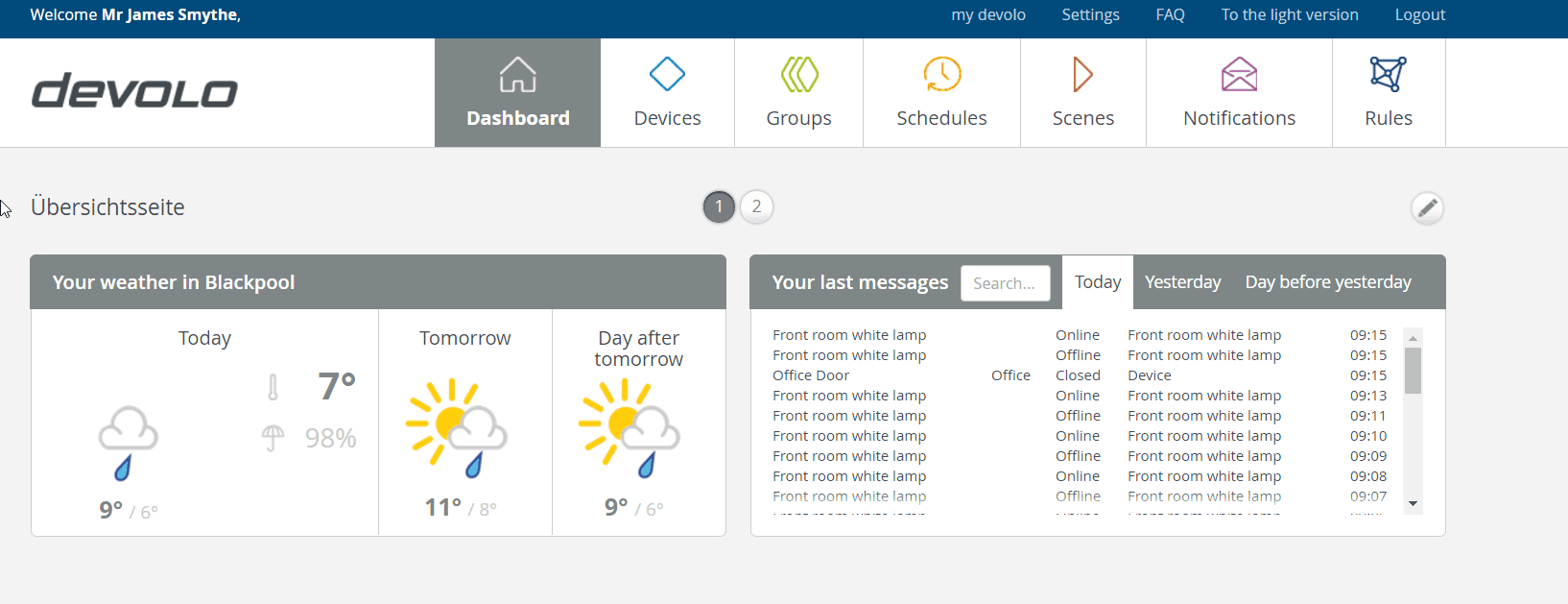Show Day before yesterday messages
Image resolution: width=1568 pixels, height=604 pixels.
pos(1327,282)
